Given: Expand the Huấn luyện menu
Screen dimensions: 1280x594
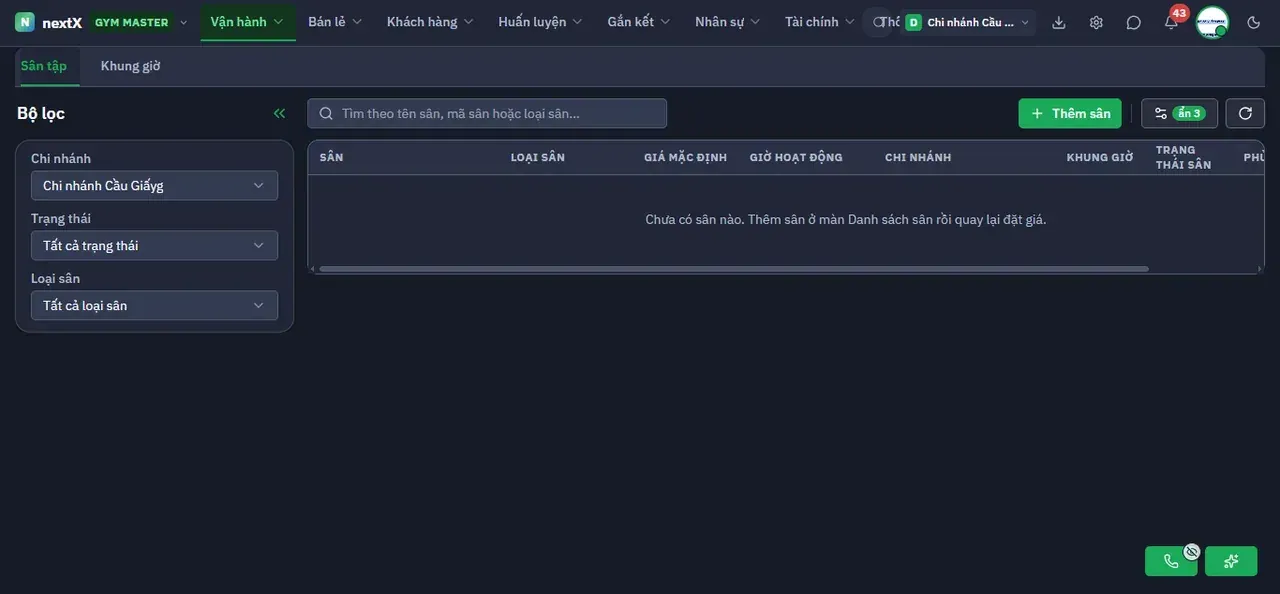Looking at the screenshot, I should [540, 22].
